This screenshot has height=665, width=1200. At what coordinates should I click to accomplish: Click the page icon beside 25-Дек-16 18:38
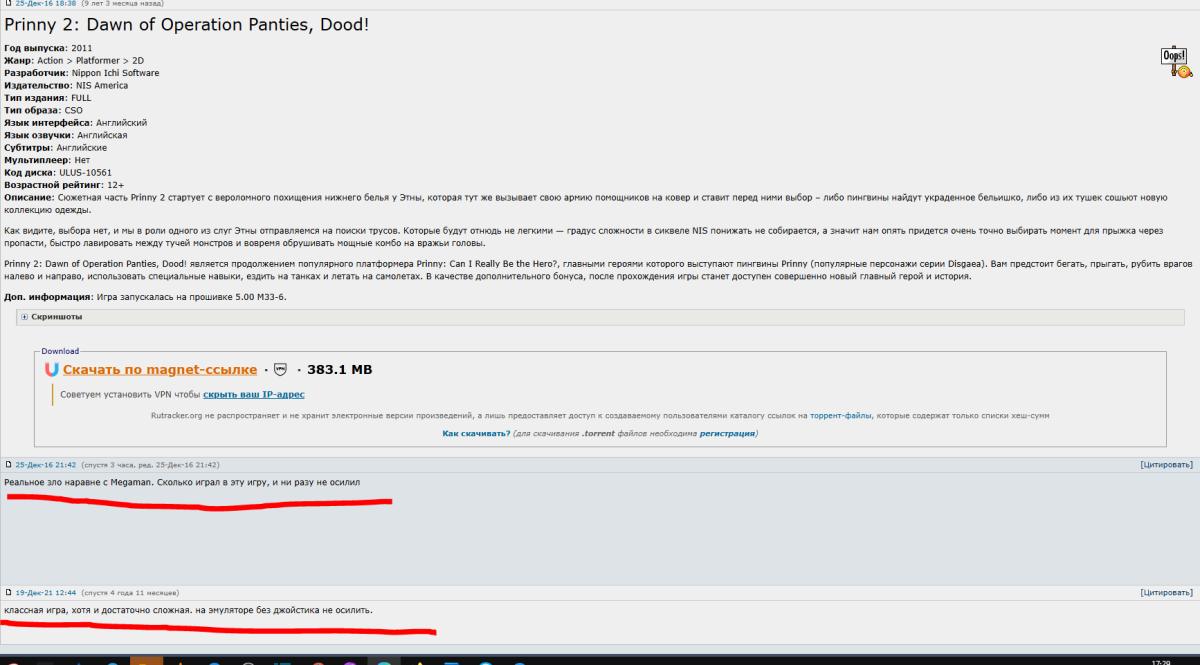(8, 4)
